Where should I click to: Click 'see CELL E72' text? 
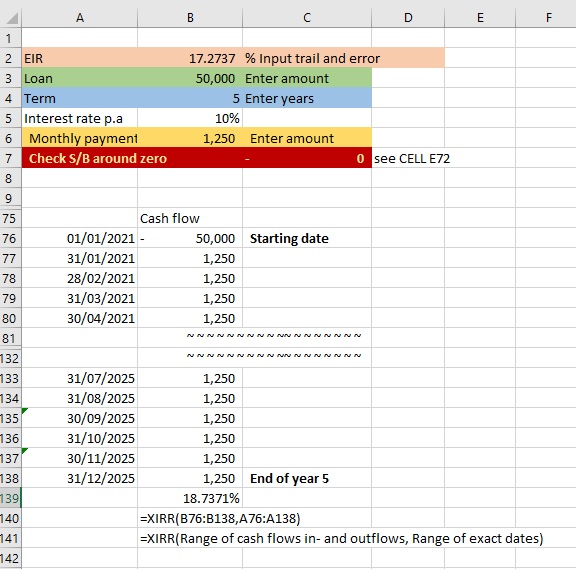pos(412,158)
